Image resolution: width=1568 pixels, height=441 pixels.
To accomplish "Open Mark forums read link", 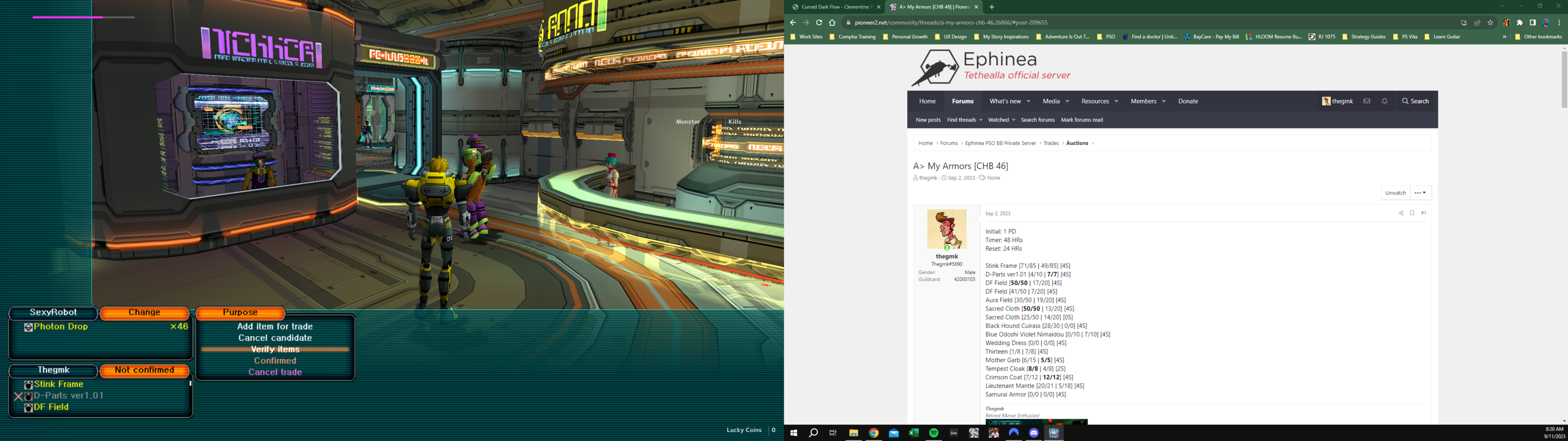I will (x=1082, y=120).
